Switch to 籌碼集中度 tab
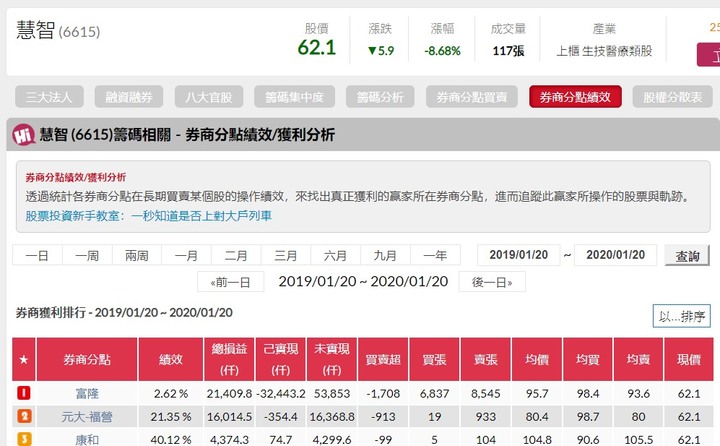Viewport: 720px width, 446px height. 294,97
